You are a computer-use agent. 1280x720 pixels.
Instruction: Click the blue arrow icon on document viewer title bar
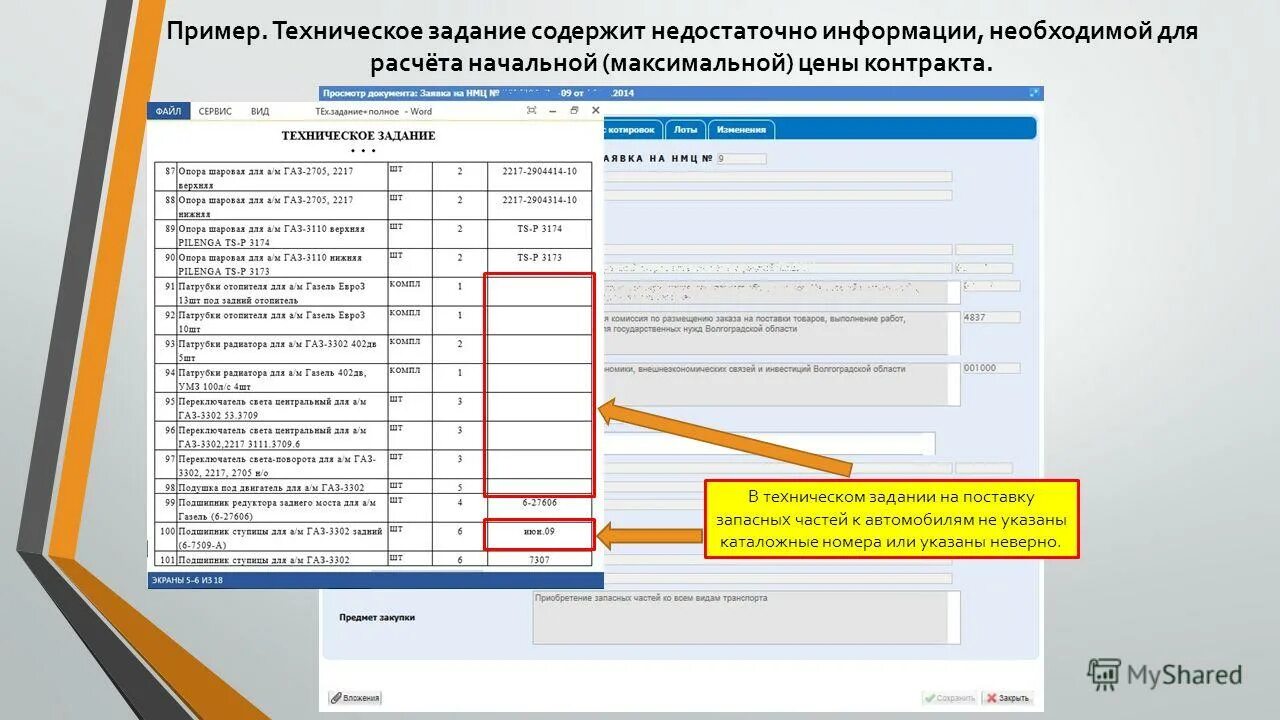tap(1034, 92)
